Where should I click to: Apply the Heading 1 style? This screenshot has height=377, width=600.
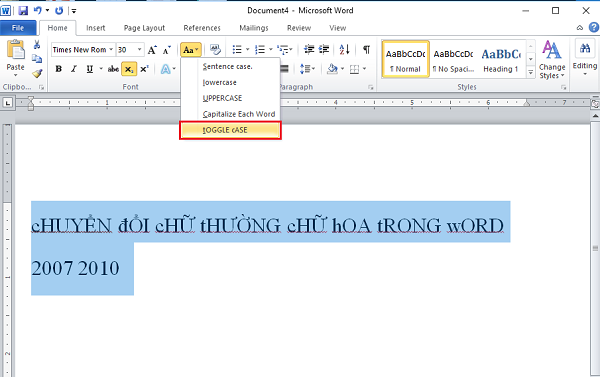[501, 59]
